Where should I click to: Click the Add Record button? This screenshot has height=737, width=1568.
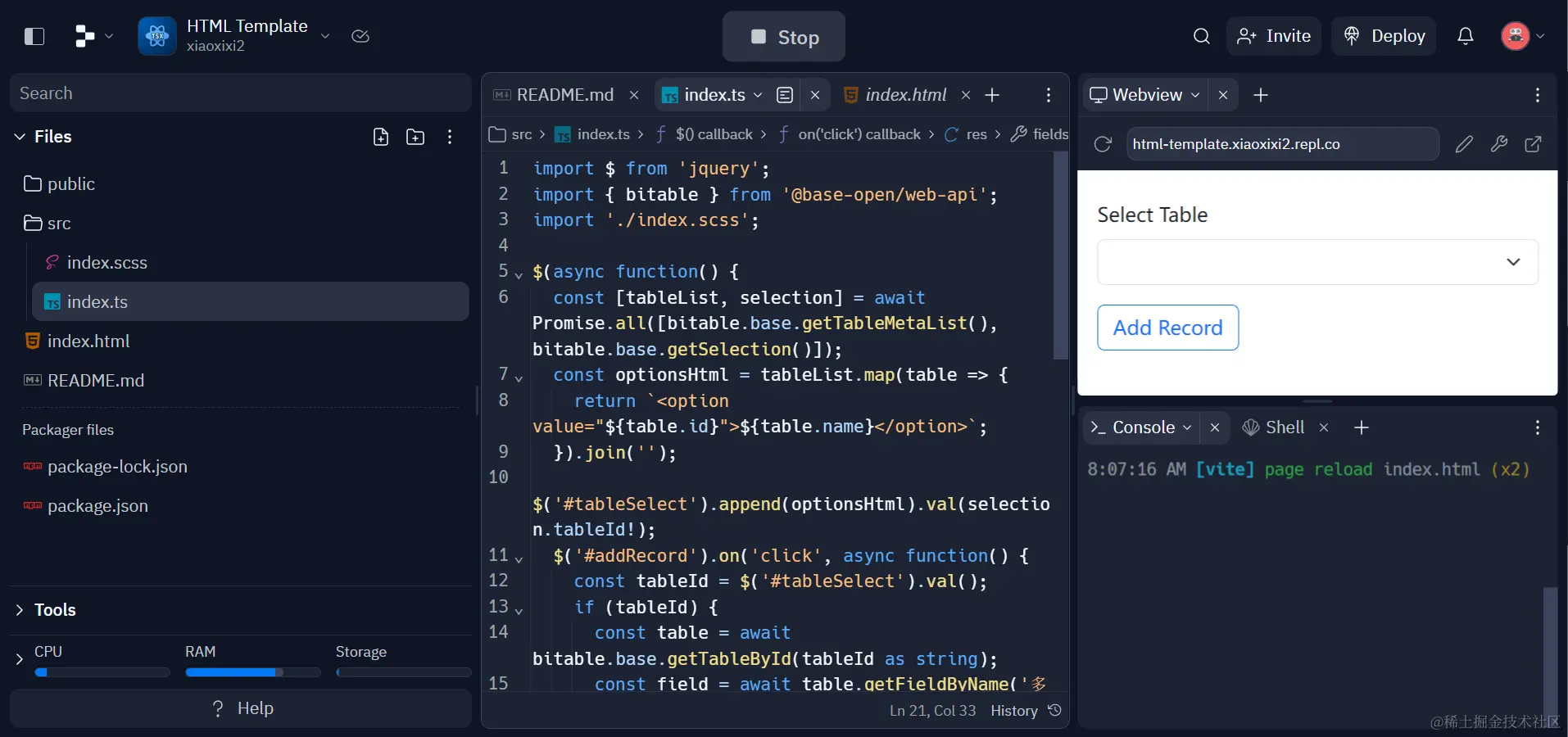tap(1167, 328)
